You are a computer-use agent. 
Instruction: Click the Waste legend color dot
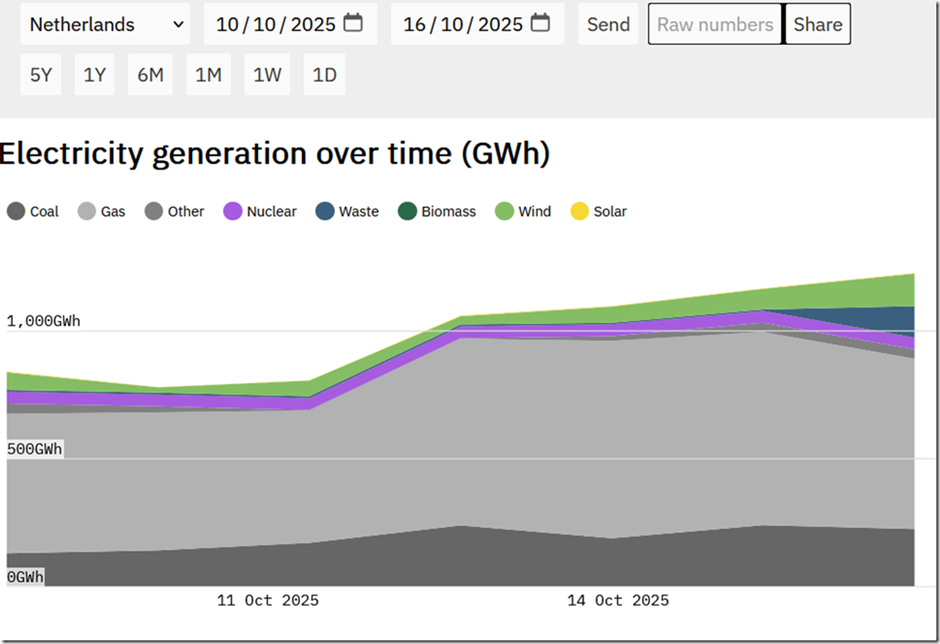pos(325,211)
